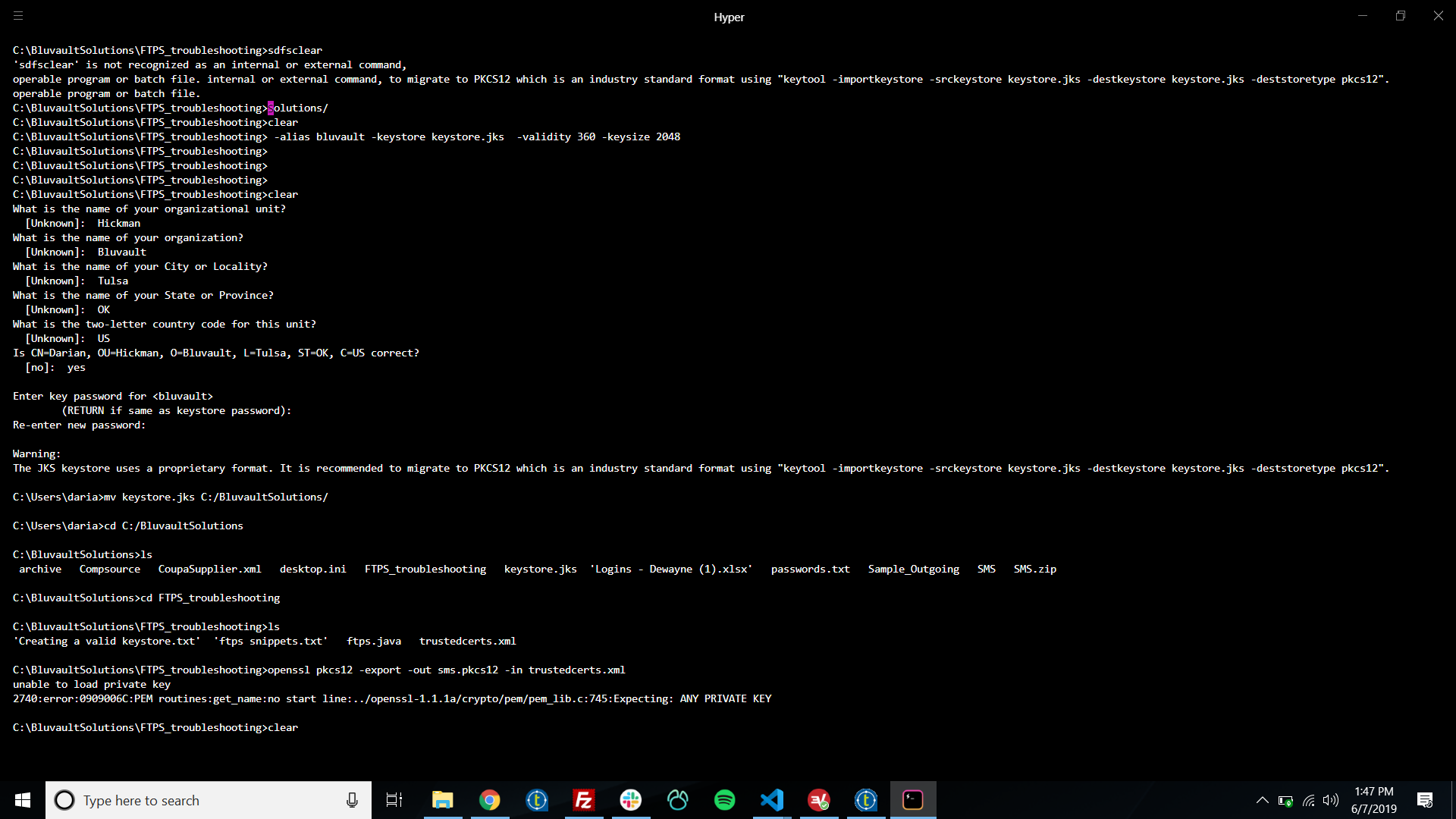Click the Task View button on taskbar

coord(394,800)
